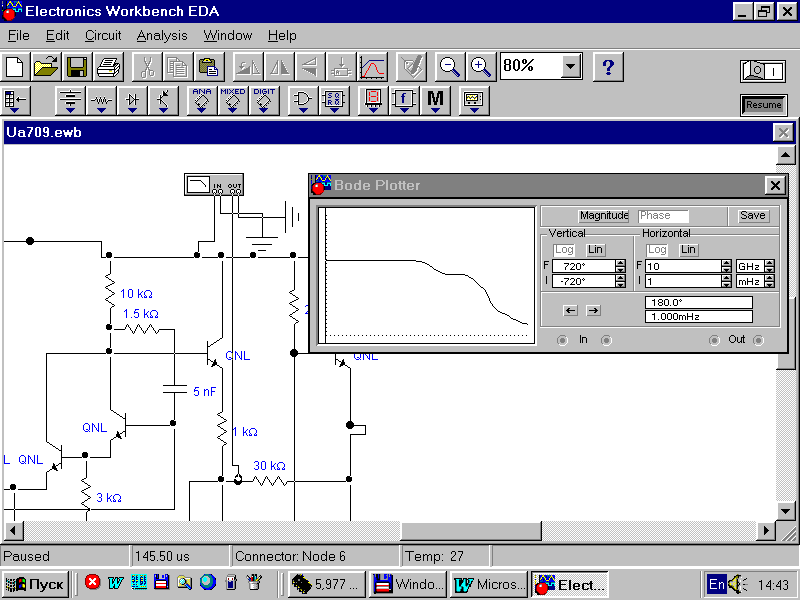Open the Instruments parts bin

[473, 101]
